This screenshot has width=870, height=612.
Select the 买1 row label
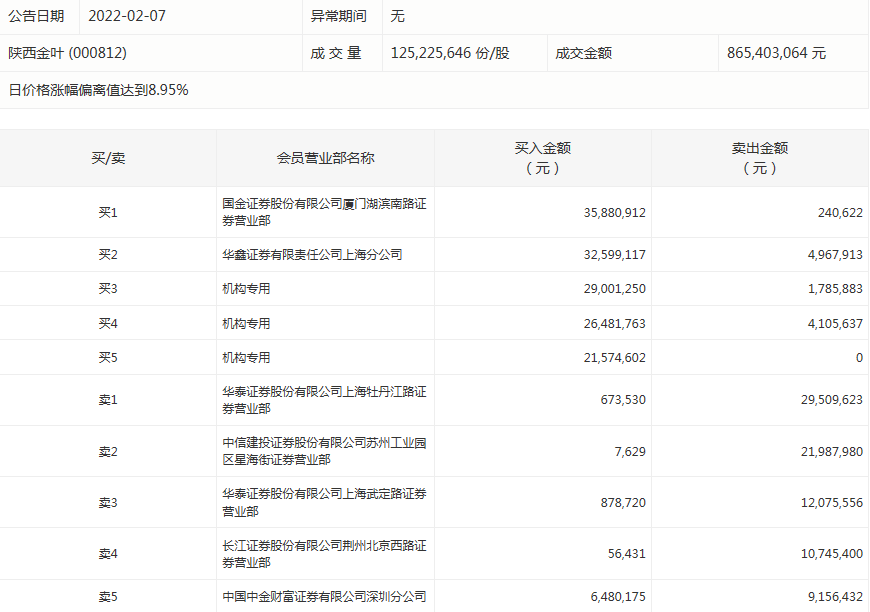(x=108, y=213)
